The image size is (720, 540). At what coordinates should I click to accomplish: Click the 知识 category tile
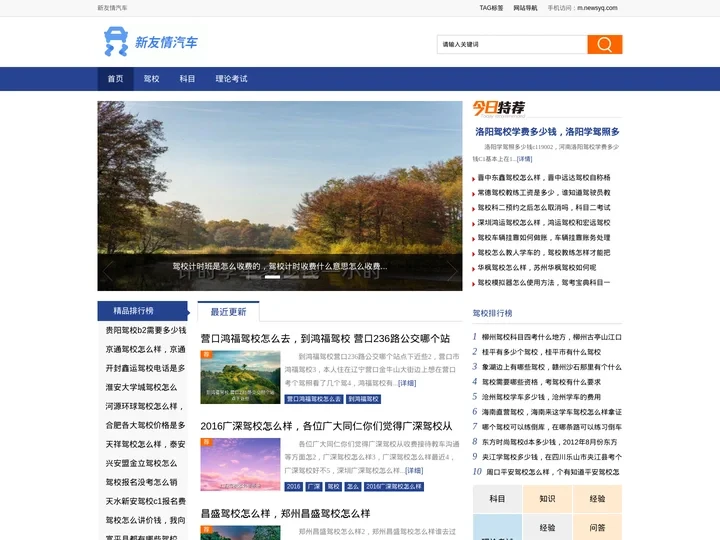[547, 499]
